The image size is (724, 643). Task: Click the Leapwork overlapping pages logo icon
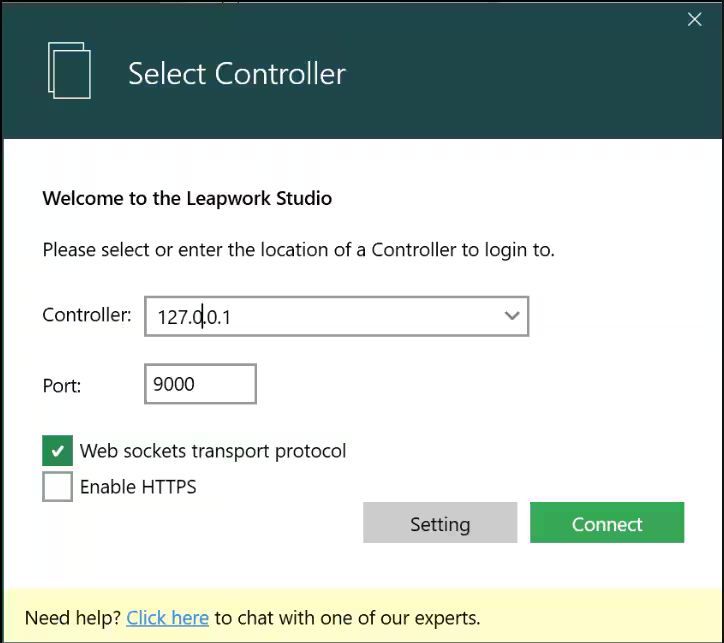69,70
